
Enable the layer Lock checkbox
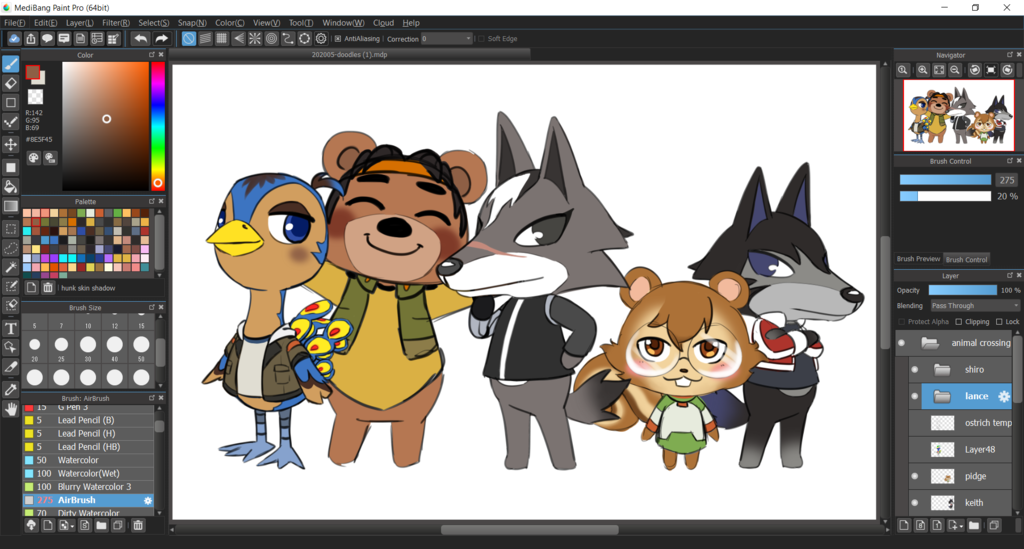click(999, 322)
